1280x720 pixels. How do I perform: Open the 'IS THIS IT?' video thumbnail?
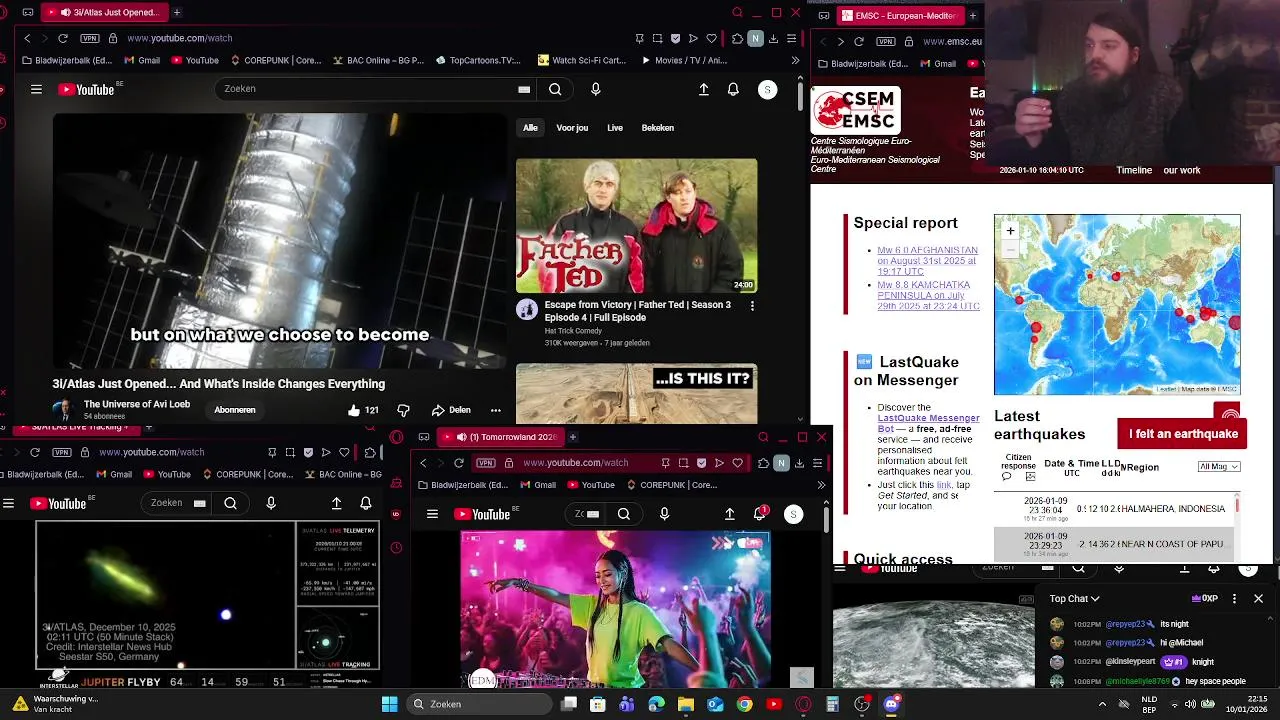(636, 393)
